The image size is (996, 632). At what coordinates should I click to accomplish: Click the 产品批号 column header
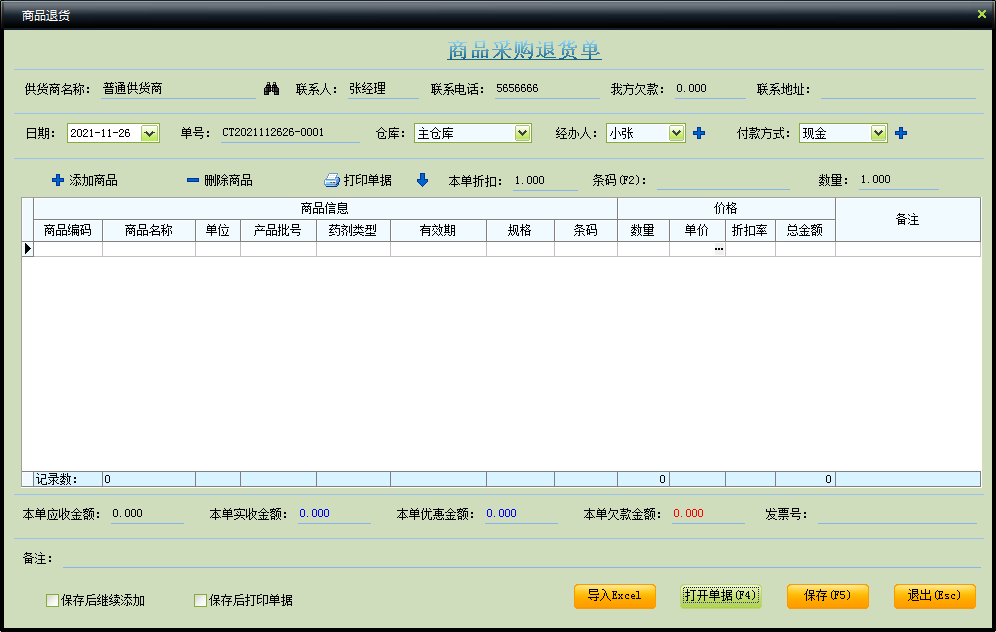click(278, 231)
